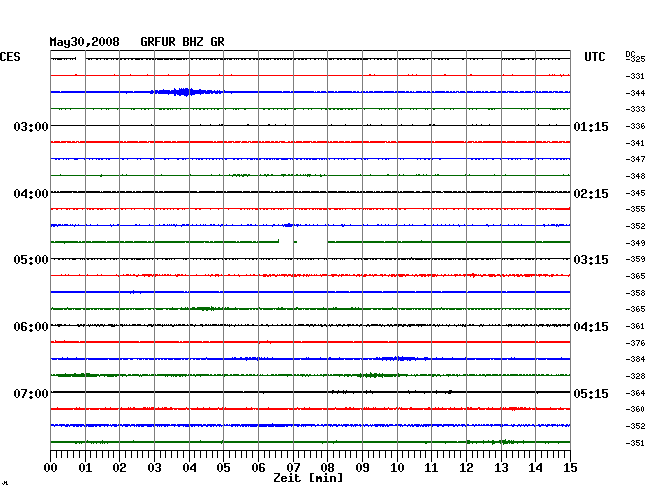Click x-axis minute tick label 11
Image resolution: width=650 pixels, height=494 pixels.
point(431,468)
